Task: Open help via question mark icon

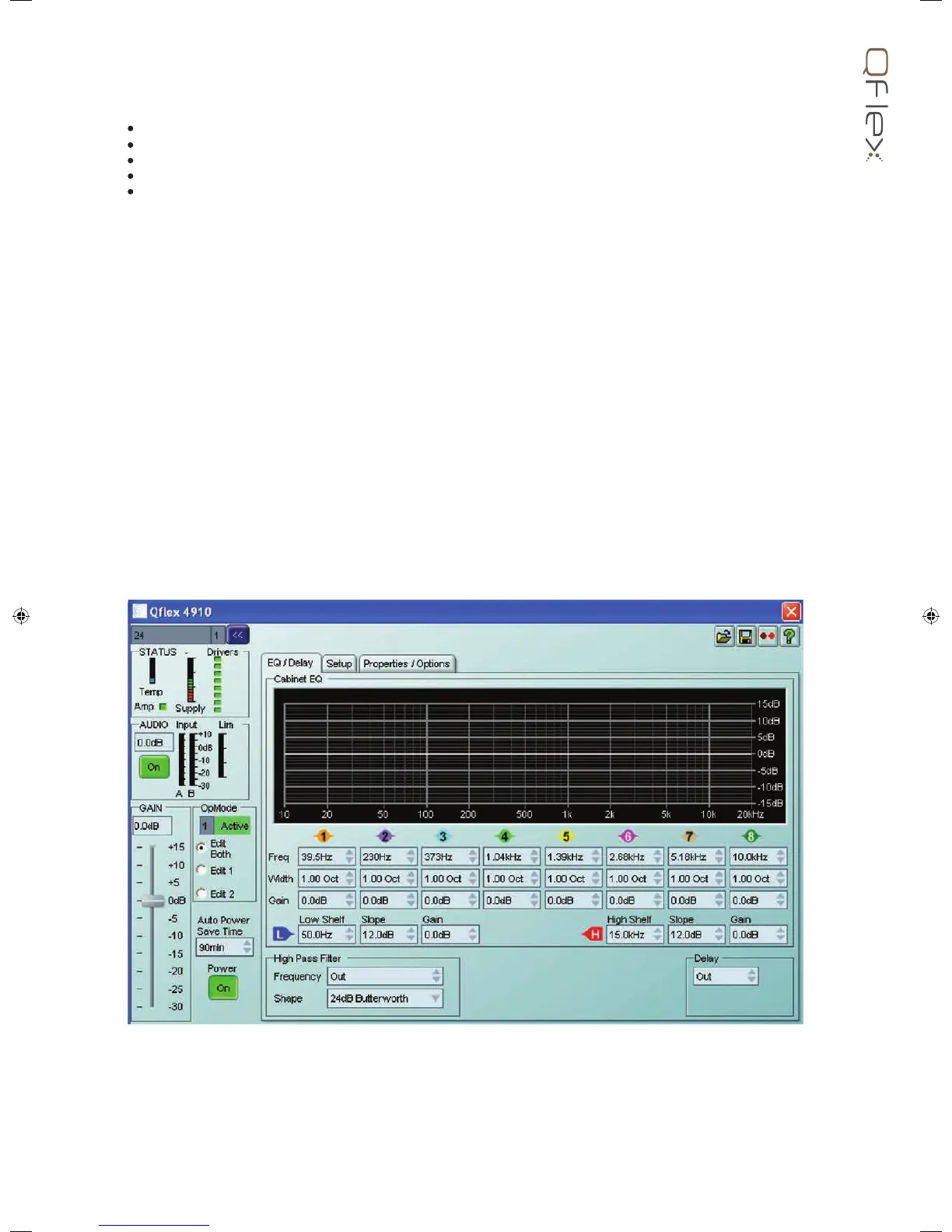Action: (789, 637)
